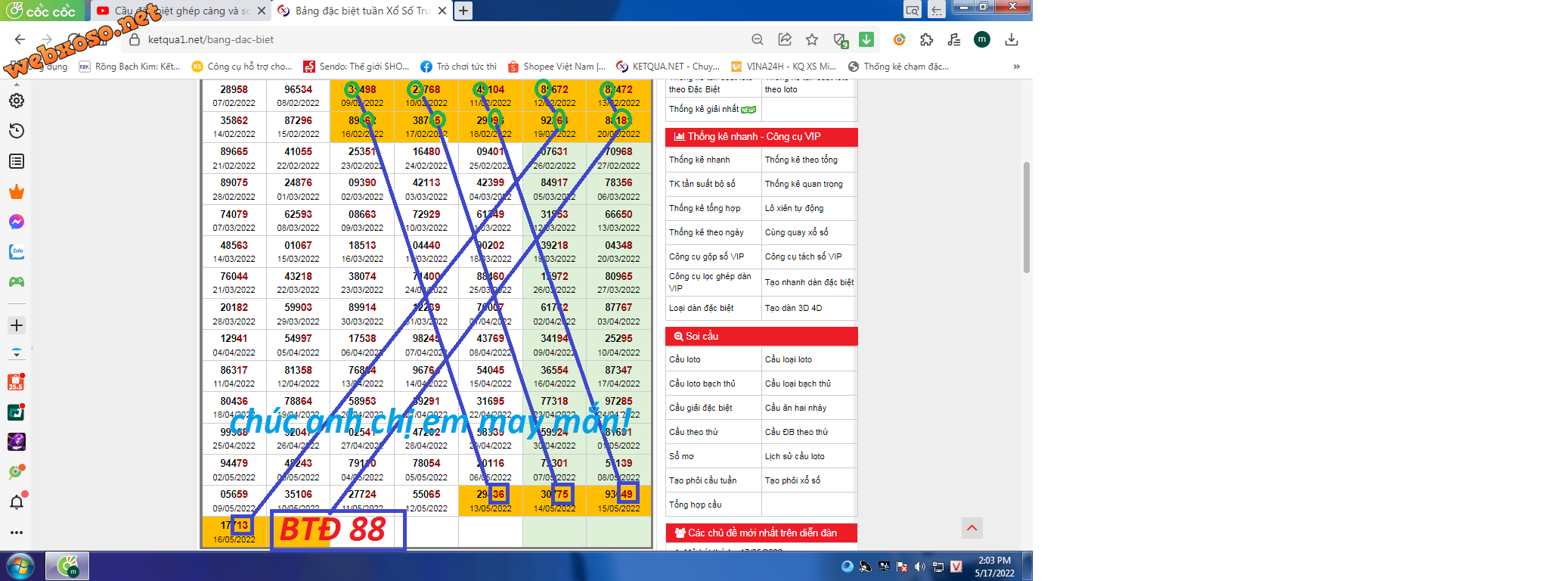
Task: Open the orange circular extension icon
Action: [x=899, y=39]
